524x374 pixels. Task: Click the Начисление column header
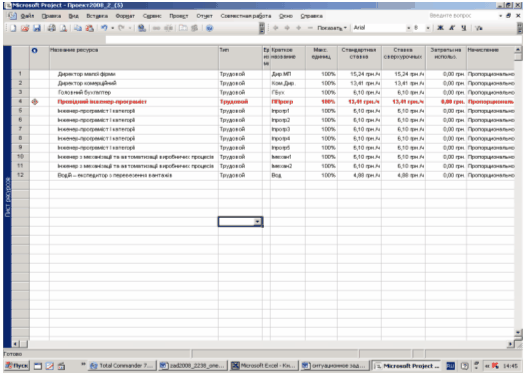(x=490, y=58)
